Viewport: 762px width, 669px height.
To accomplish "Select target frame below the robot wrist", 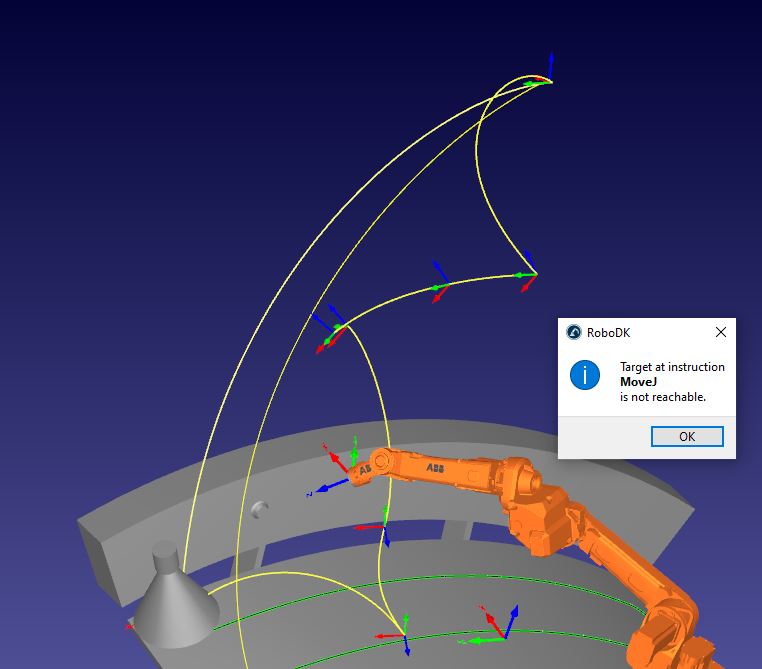I will coord(383,526).
